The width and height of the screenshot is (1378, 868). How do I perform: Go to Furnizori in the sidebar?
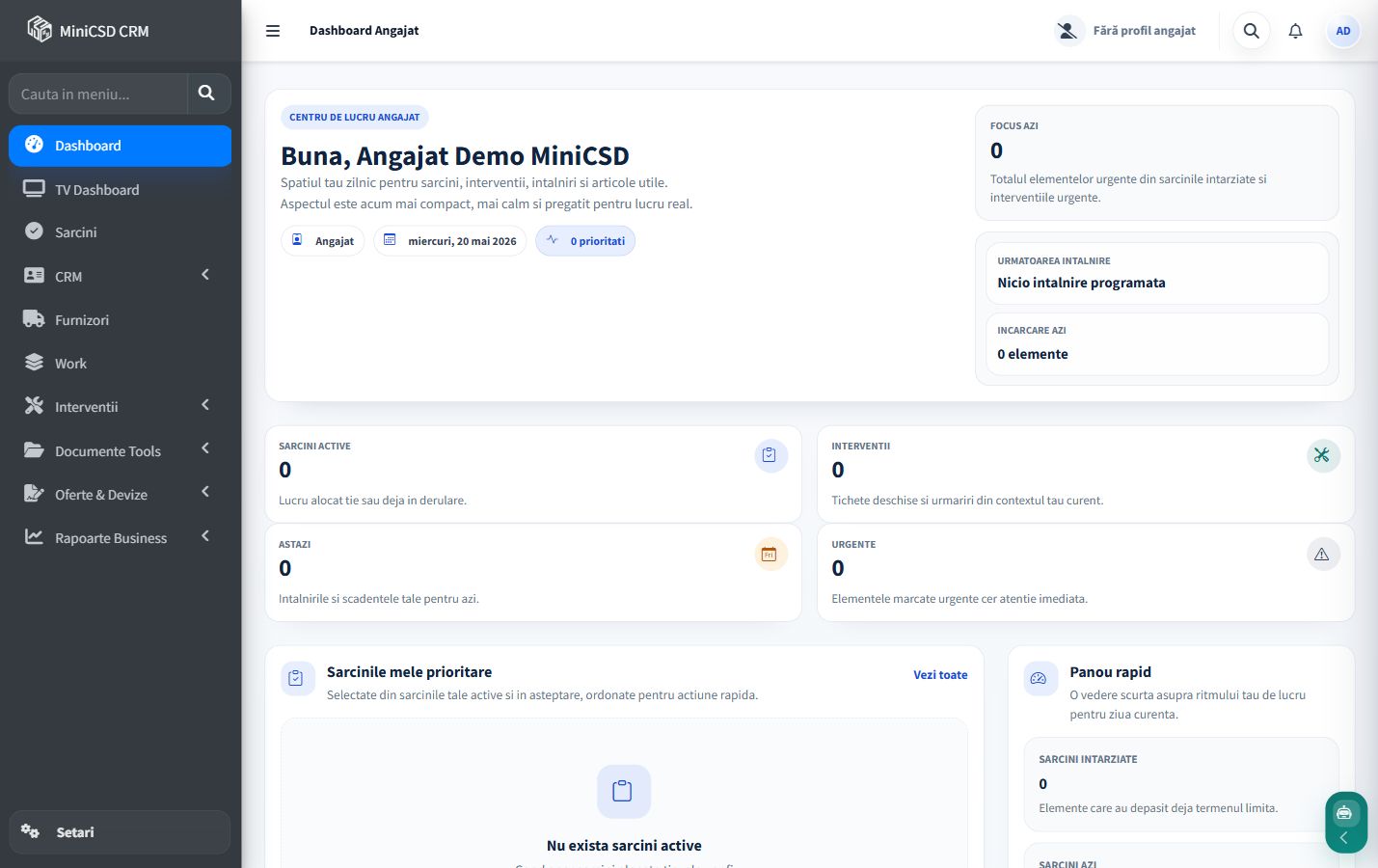[120, 319]
